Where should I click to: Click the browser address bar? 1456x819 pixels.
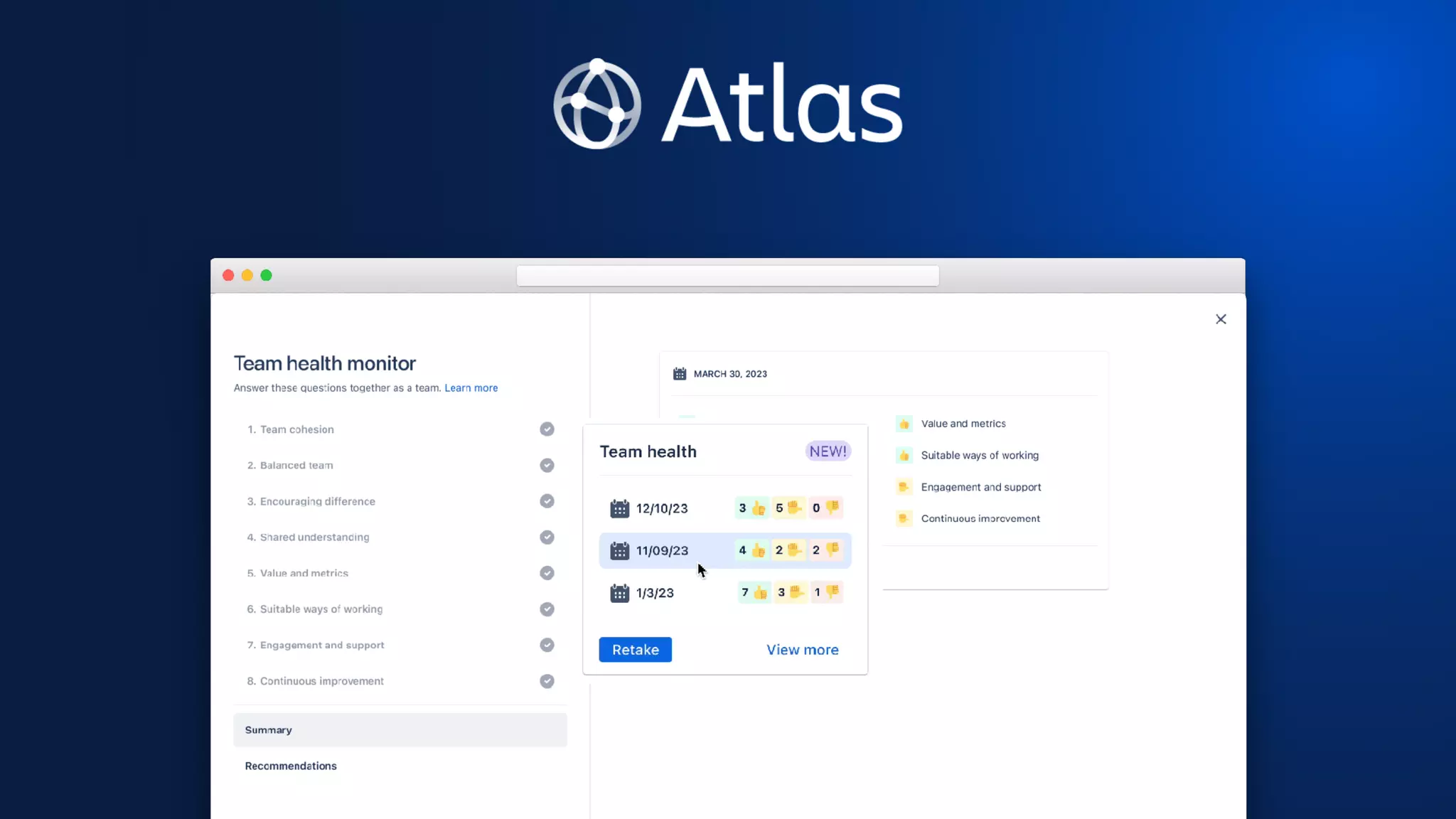pos(727,276)
